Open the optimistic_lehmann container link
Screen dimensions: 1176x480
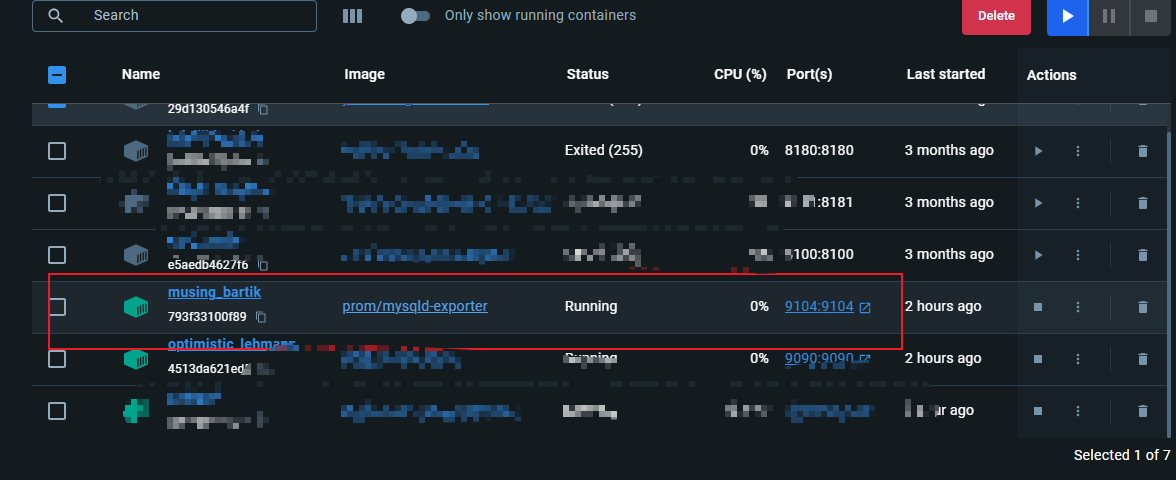tap(231, 344)
